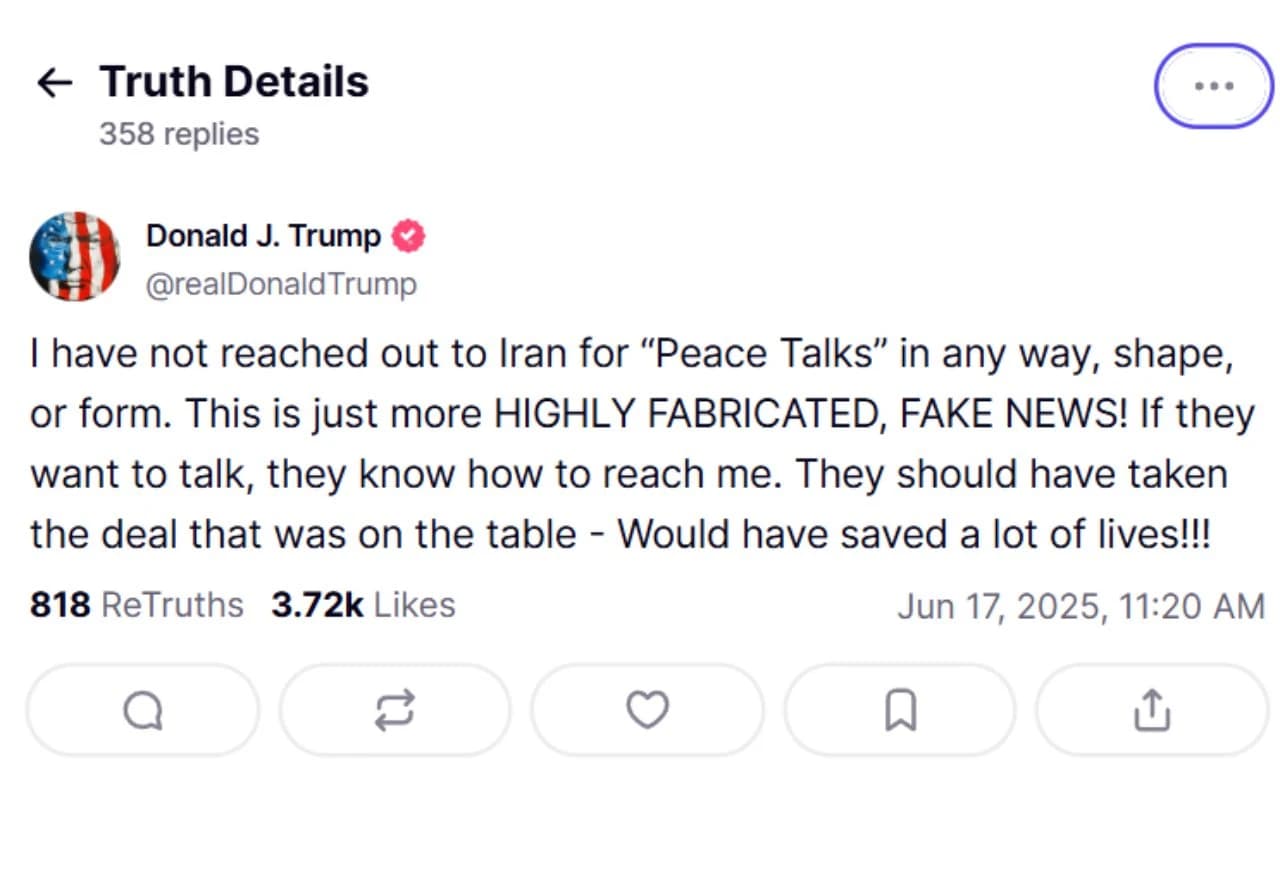Expand the share options menu
The width and height of the screenshot is (1280, 880).
[1150, 710]
